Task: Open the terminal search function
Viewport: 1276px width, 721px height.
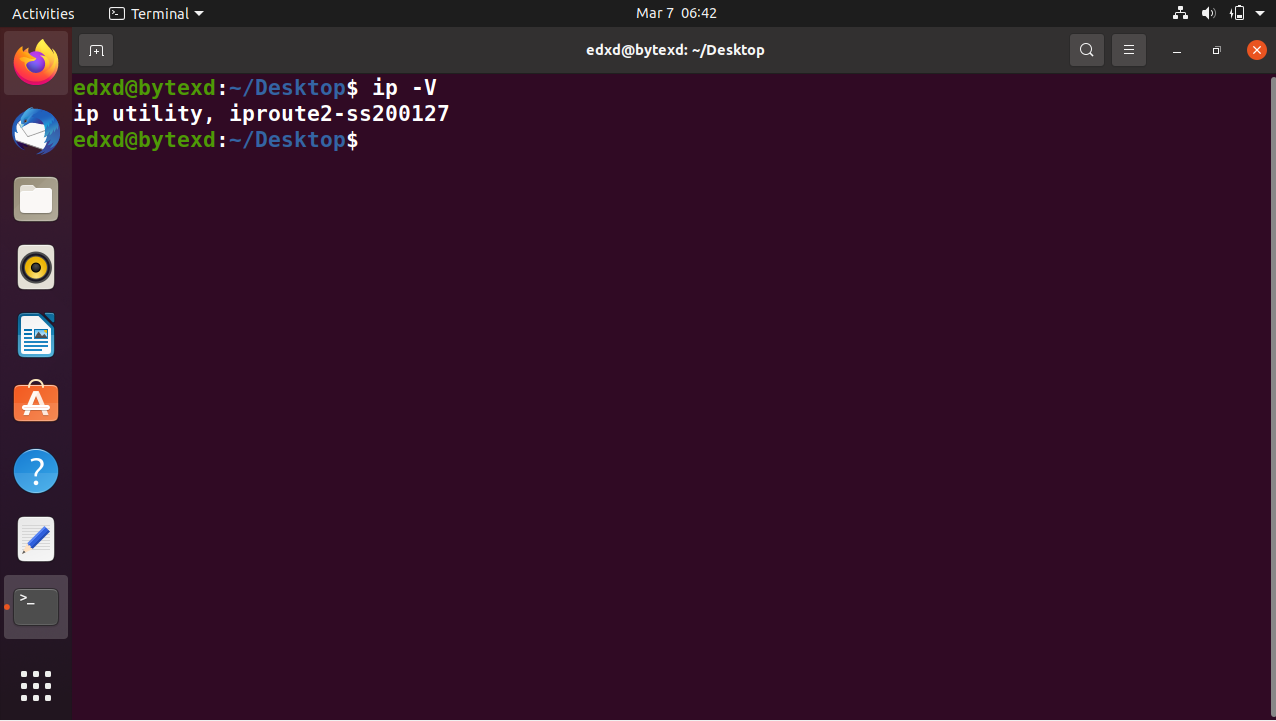Action: tap(1086, 50)
